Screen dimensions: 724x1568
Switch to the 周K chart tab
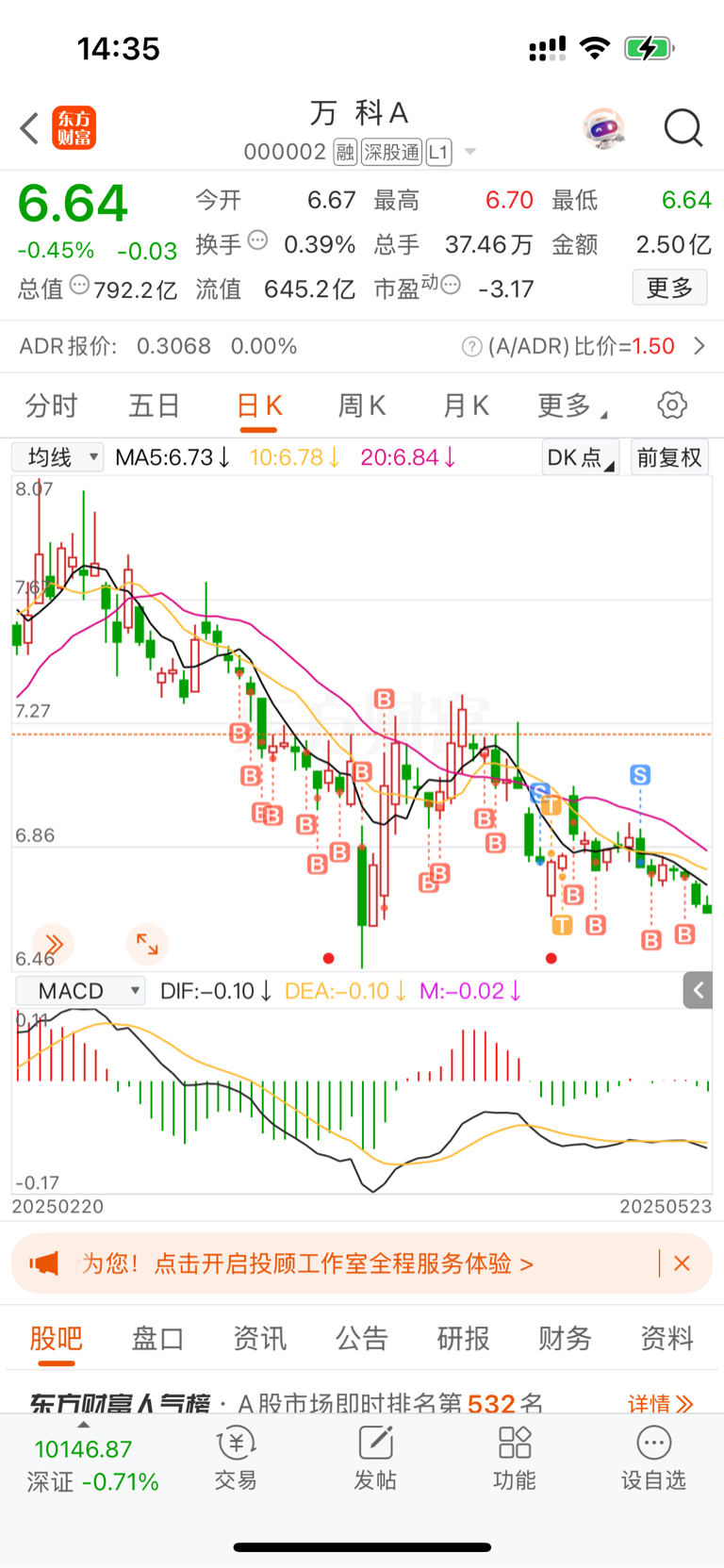(x=362, y=405)
